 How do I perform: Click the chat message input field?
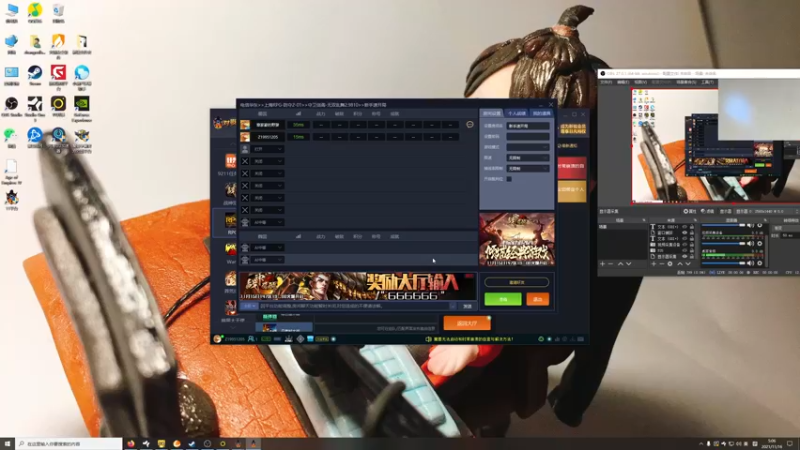tap(354, 306)
